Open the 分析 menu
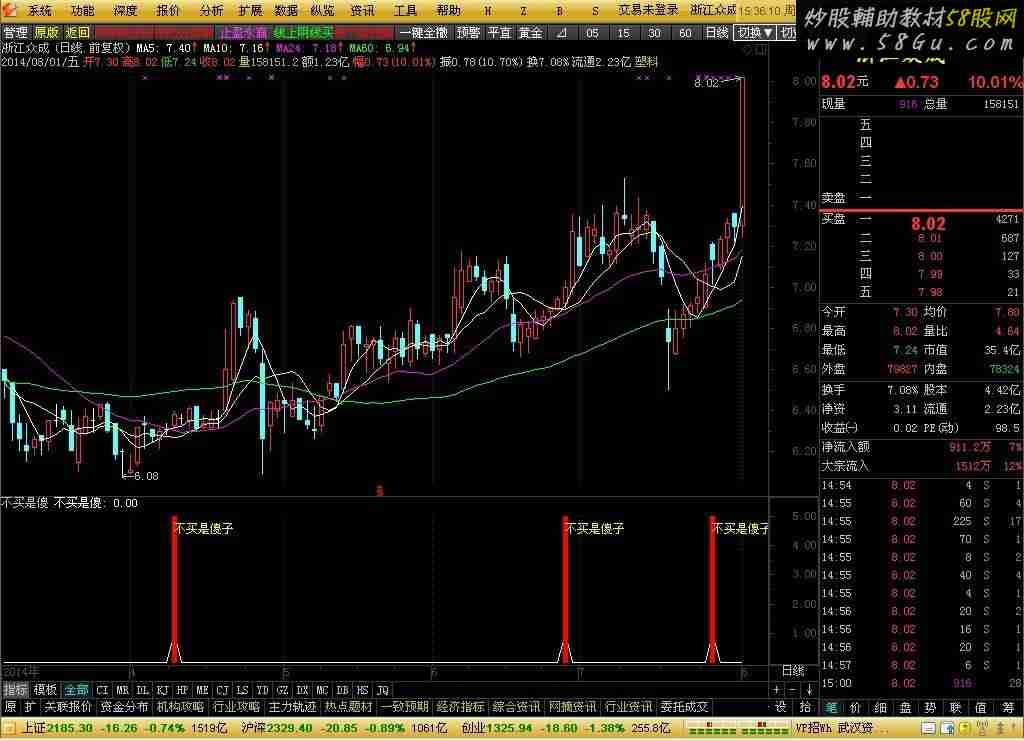This screenshot has width=1024, height=741. [211, 11]
